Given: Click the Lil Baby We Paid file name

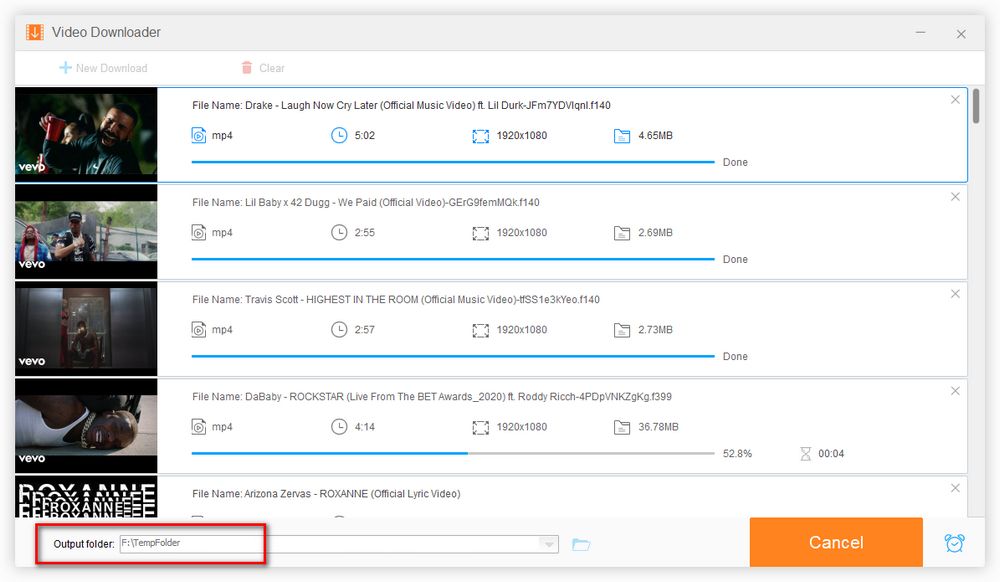Looking at the screenshot, I should (x=365, y=202).
